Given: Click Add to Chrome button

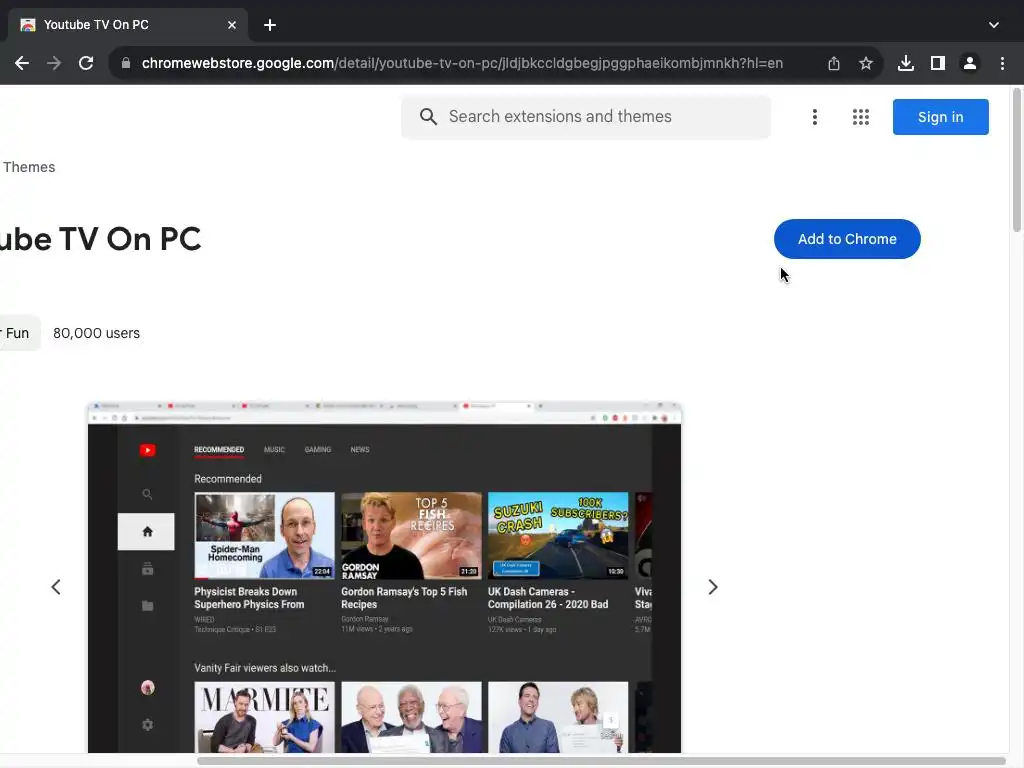Looking at the screenshot, I should click(847, 239).
